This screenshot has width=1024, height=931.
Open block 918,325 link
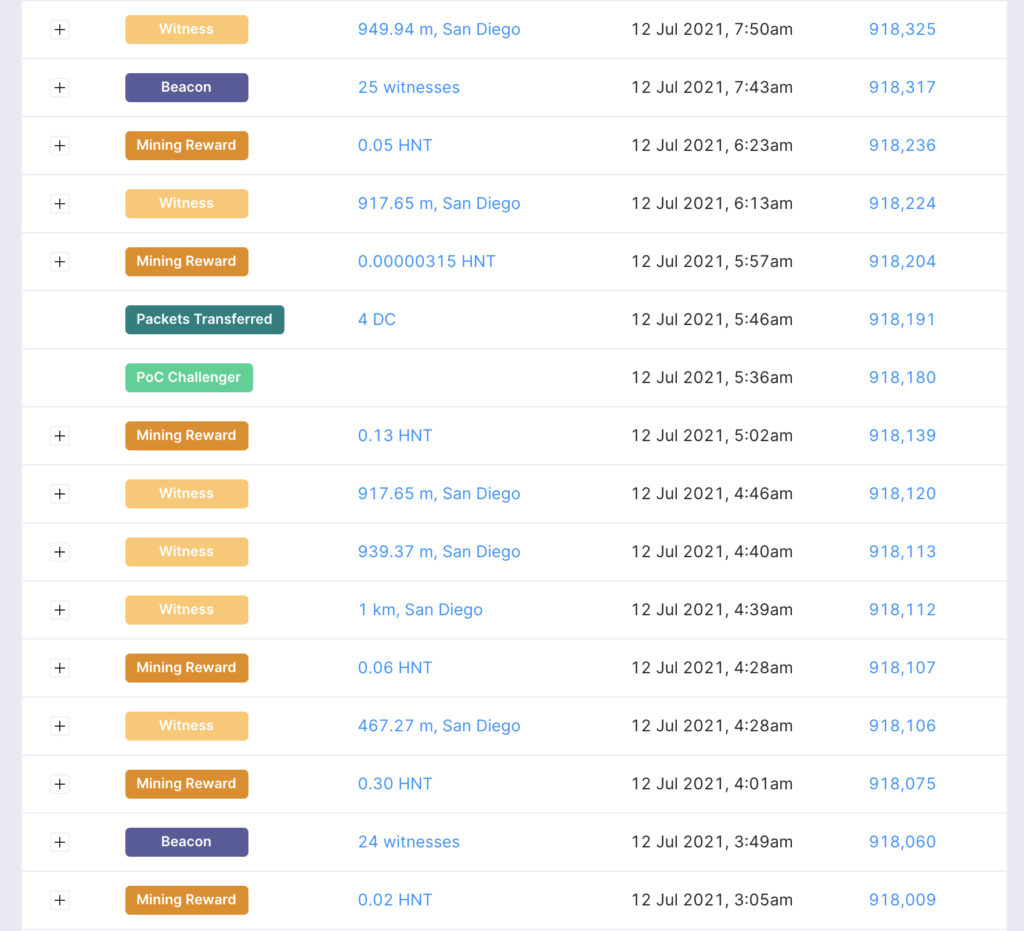902,30
